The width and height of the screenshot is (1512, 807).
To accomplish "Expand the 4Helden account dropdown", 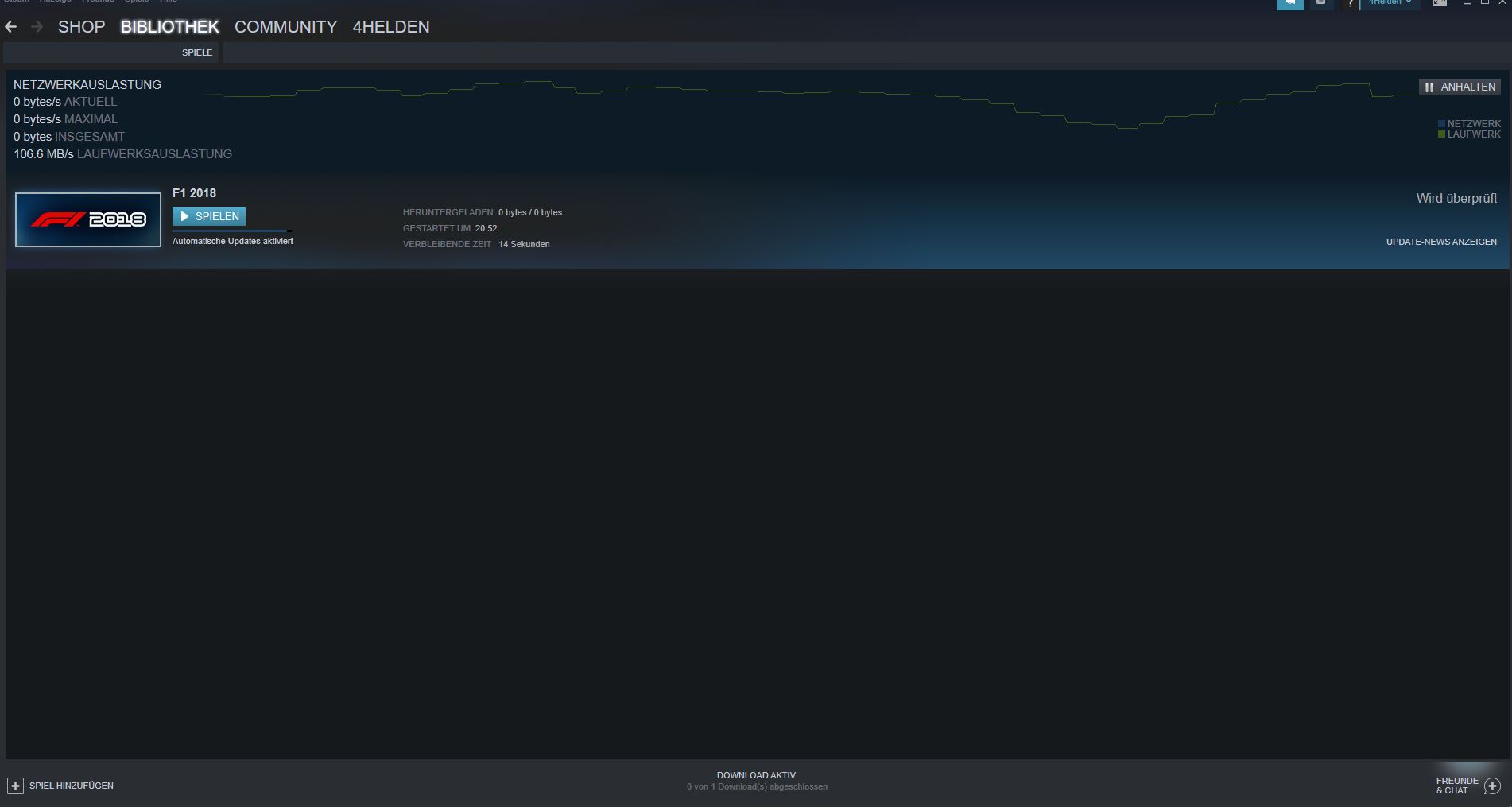I will (1390, 3).
